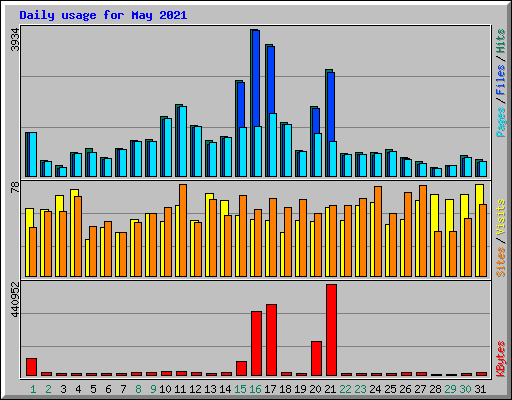Click day 26 on the x-axis
Viewport: 512px width, 400px height.
click(x=405, y=389)
